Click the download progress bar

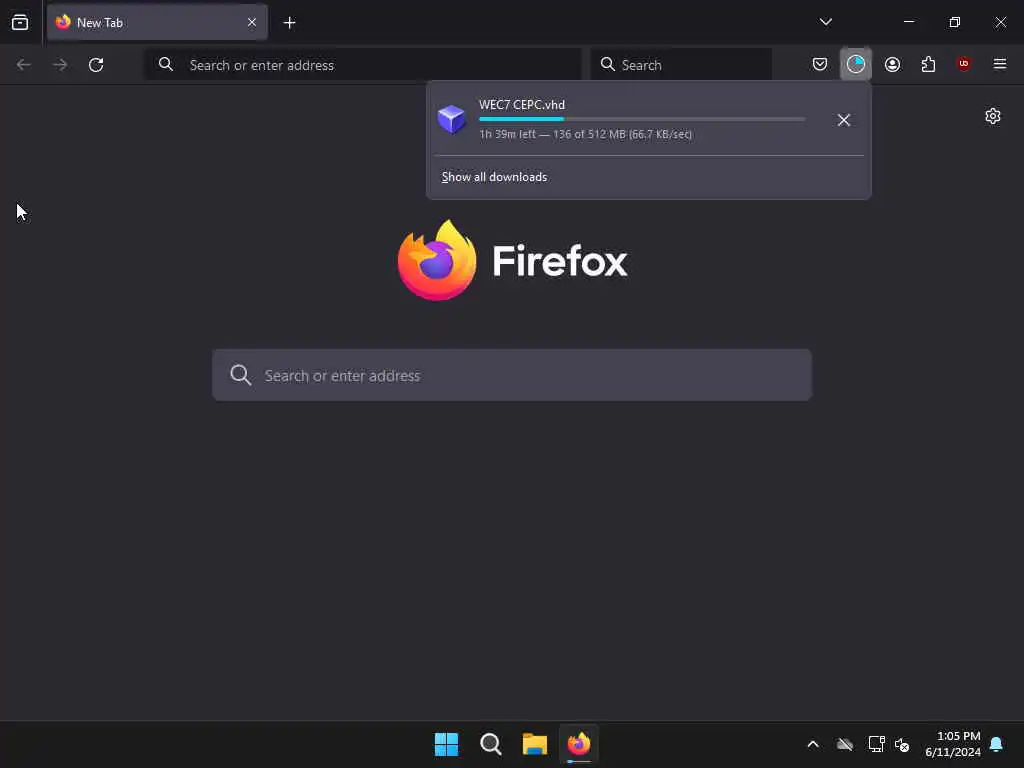(642, 119)
